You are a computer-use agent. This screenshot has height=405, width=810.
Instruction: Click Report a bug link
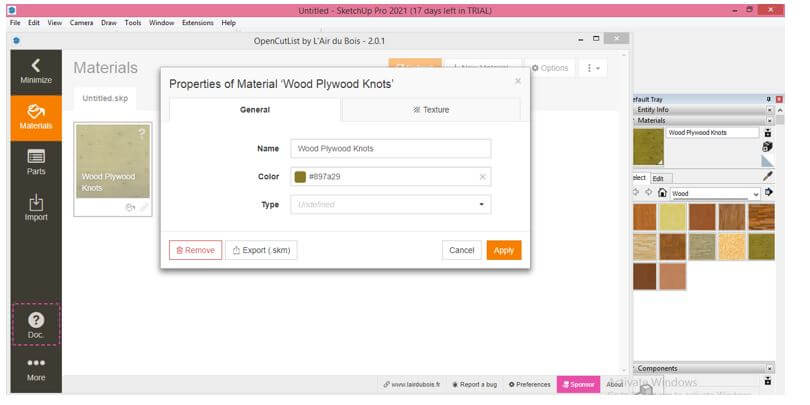pyautogui.click(x=475, y=384)
